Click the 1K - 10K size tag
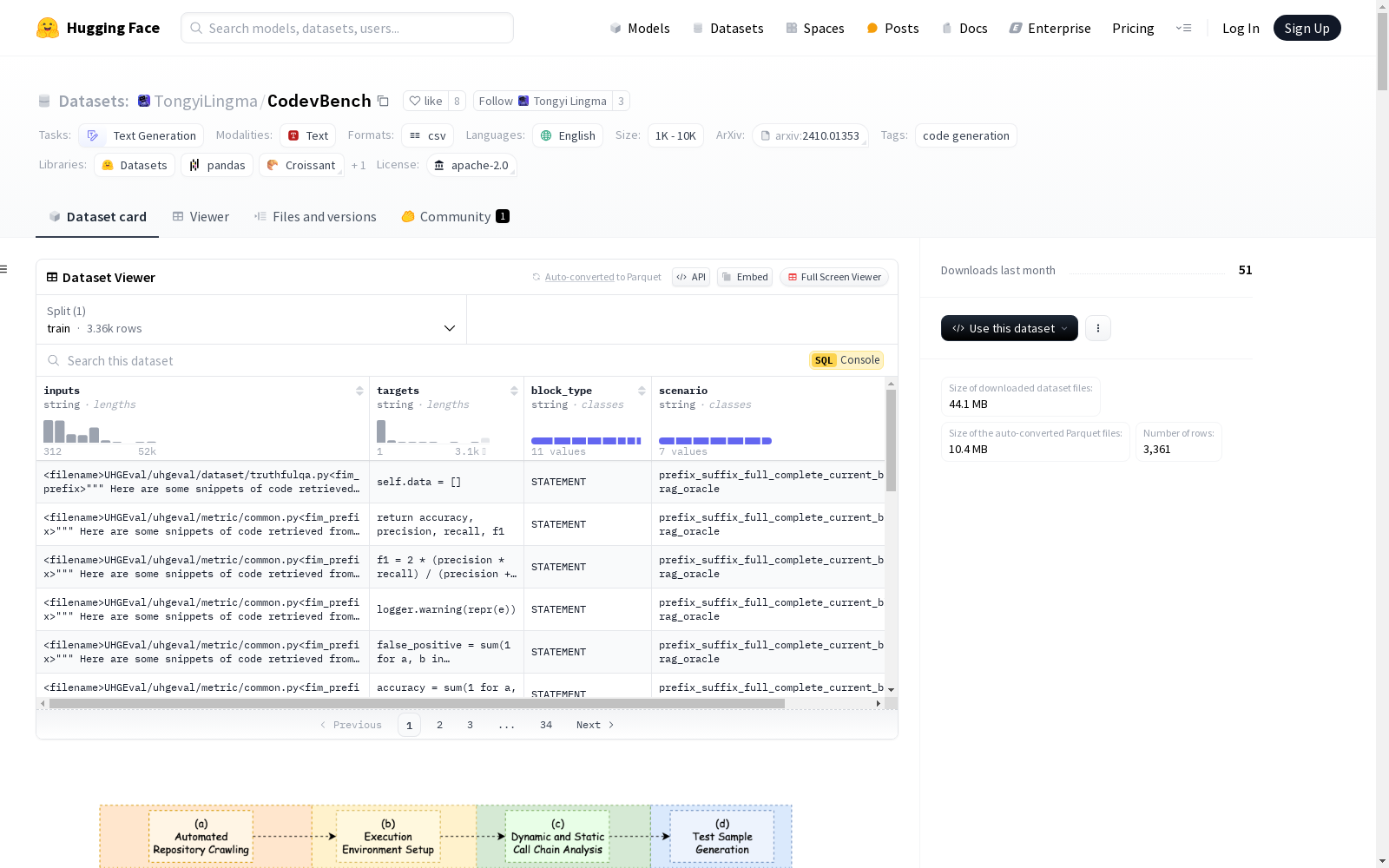Screen dimensions: 1389x868 675,135
